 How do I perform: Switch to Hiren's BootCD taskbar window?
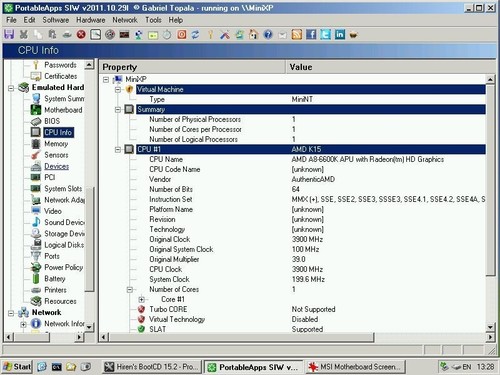coord(152,367)
